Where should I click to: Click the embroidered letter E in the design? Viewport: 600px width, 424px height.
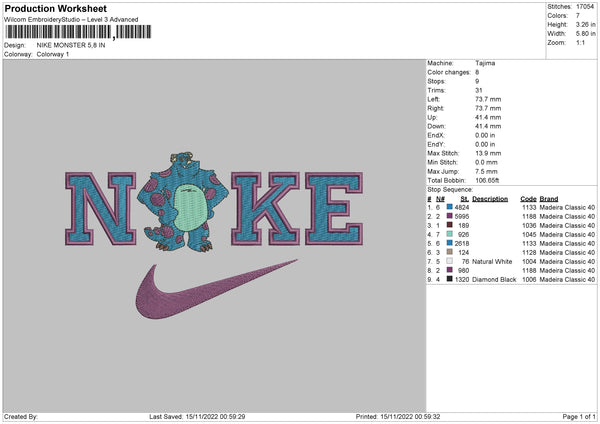click(334, 209)
